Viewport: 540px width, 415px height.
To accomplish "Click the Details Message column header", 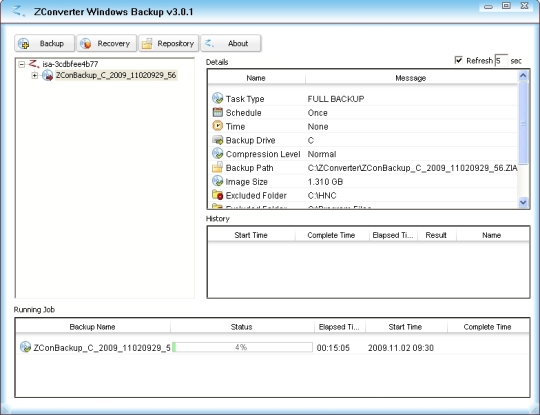I will point(411,78).
